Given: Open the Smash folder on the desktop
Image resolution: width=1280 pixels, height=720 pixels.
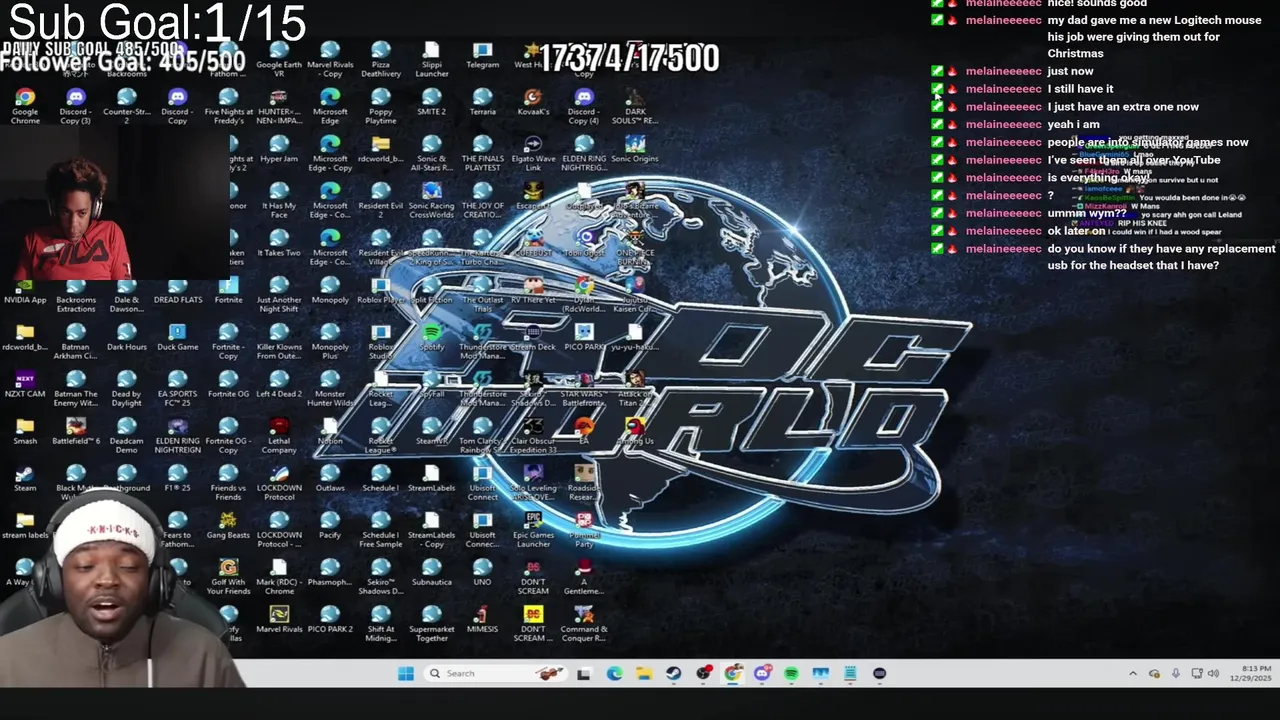Looking at the screenshot, I should 25,430.
